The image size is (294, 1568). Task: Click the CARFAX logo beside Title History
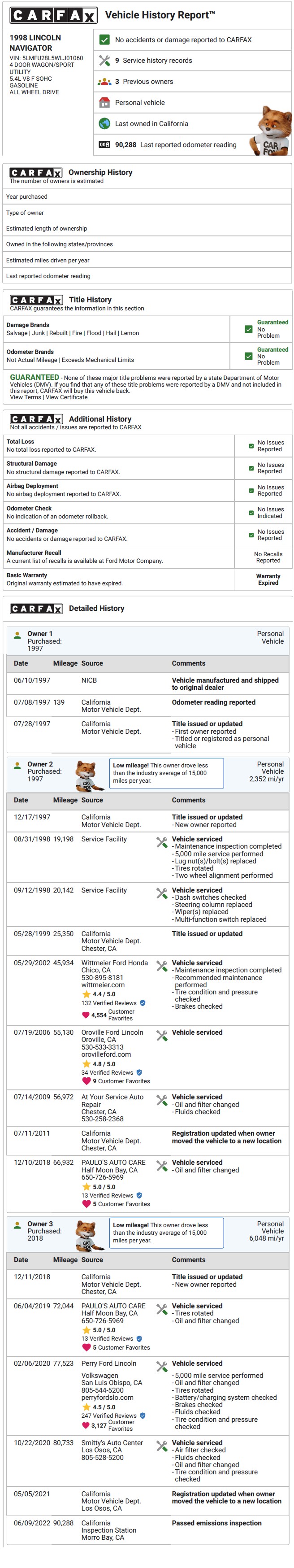click(36, 300)
